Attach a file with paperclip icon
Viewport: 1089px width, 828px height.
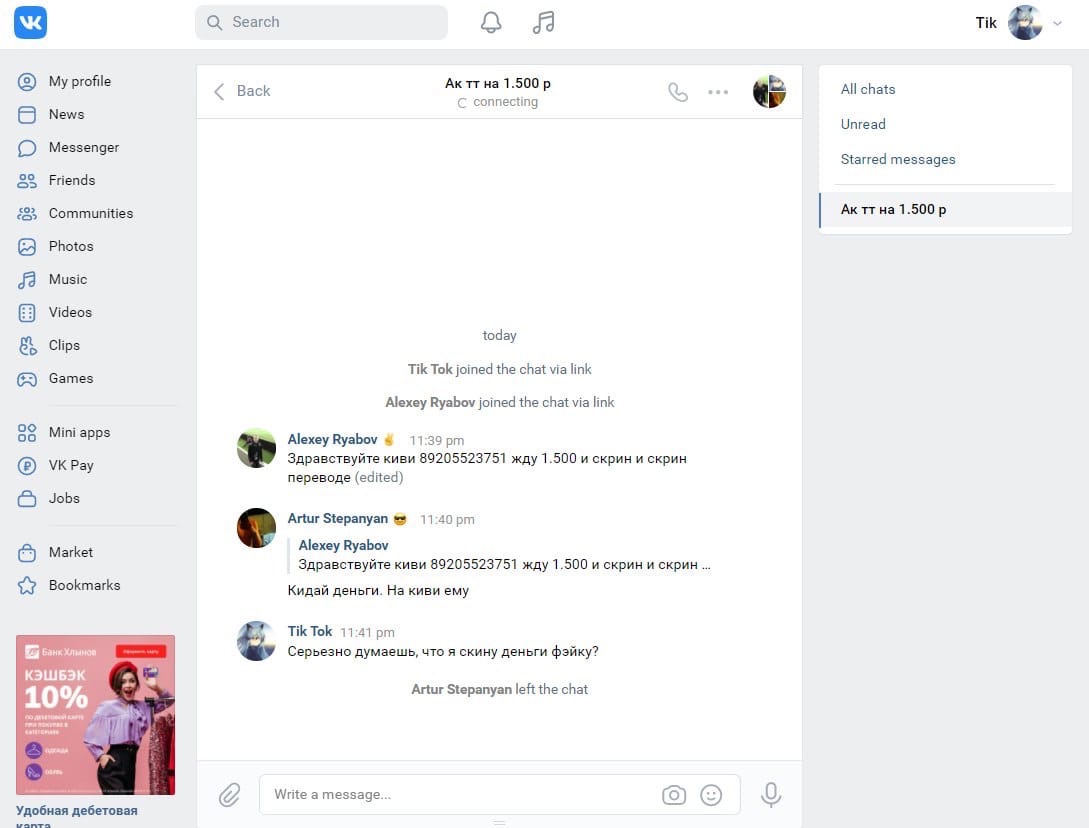coord(230,795)
